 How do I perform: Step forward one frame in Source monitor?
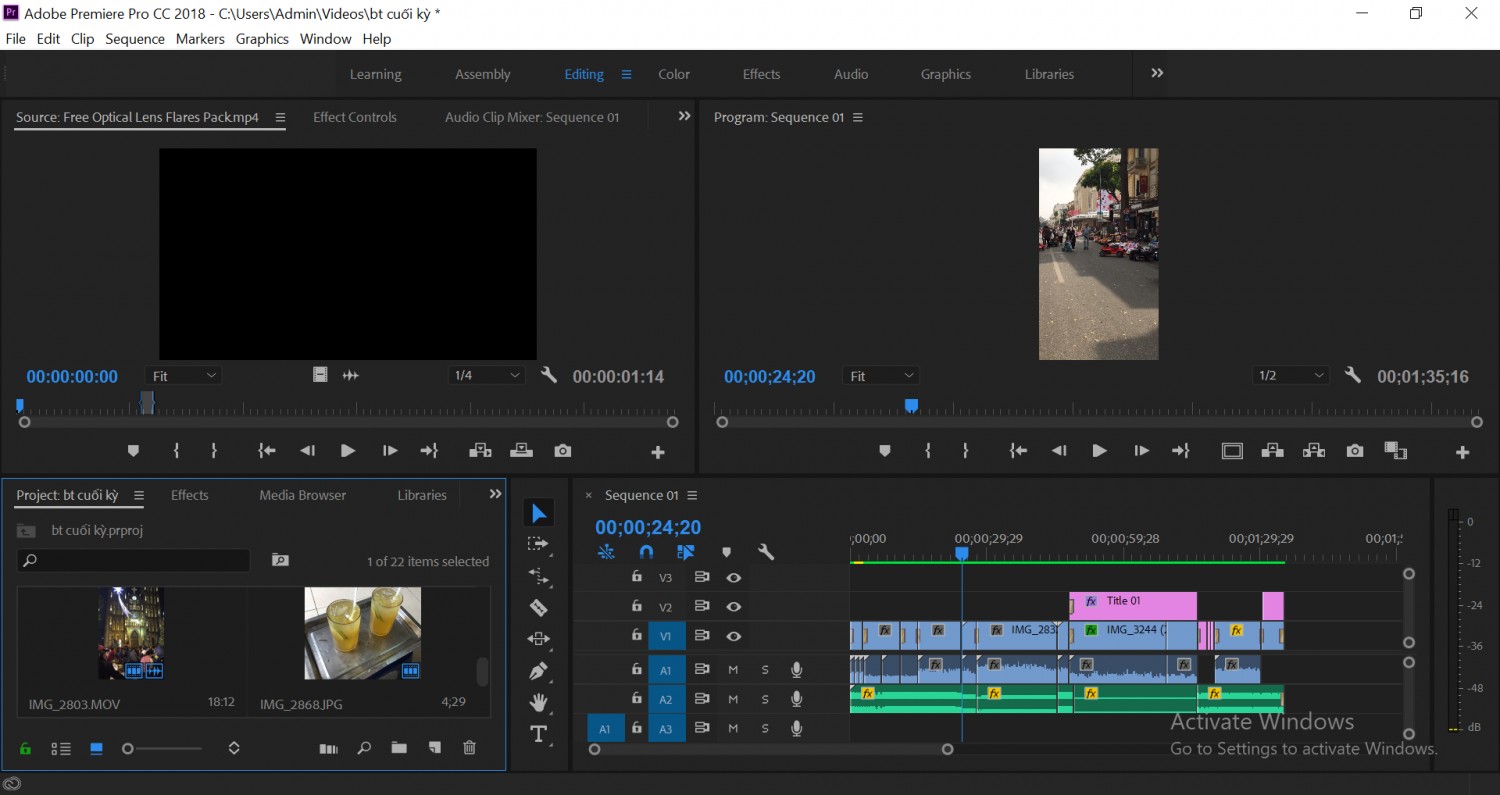tap(390, 451)
